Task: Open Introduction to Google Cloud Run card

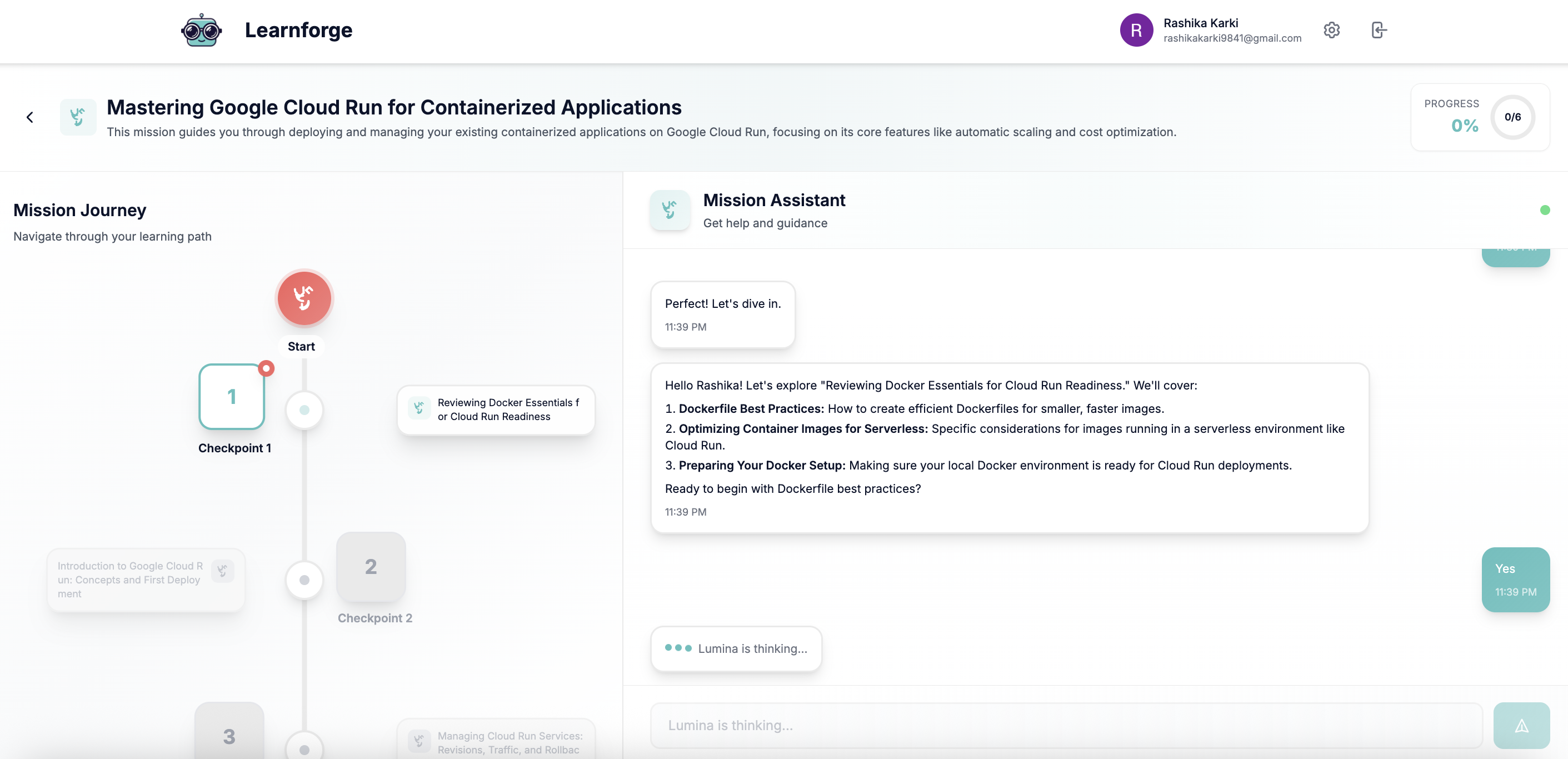Action: pyautogui.click(x=146, y=580)
